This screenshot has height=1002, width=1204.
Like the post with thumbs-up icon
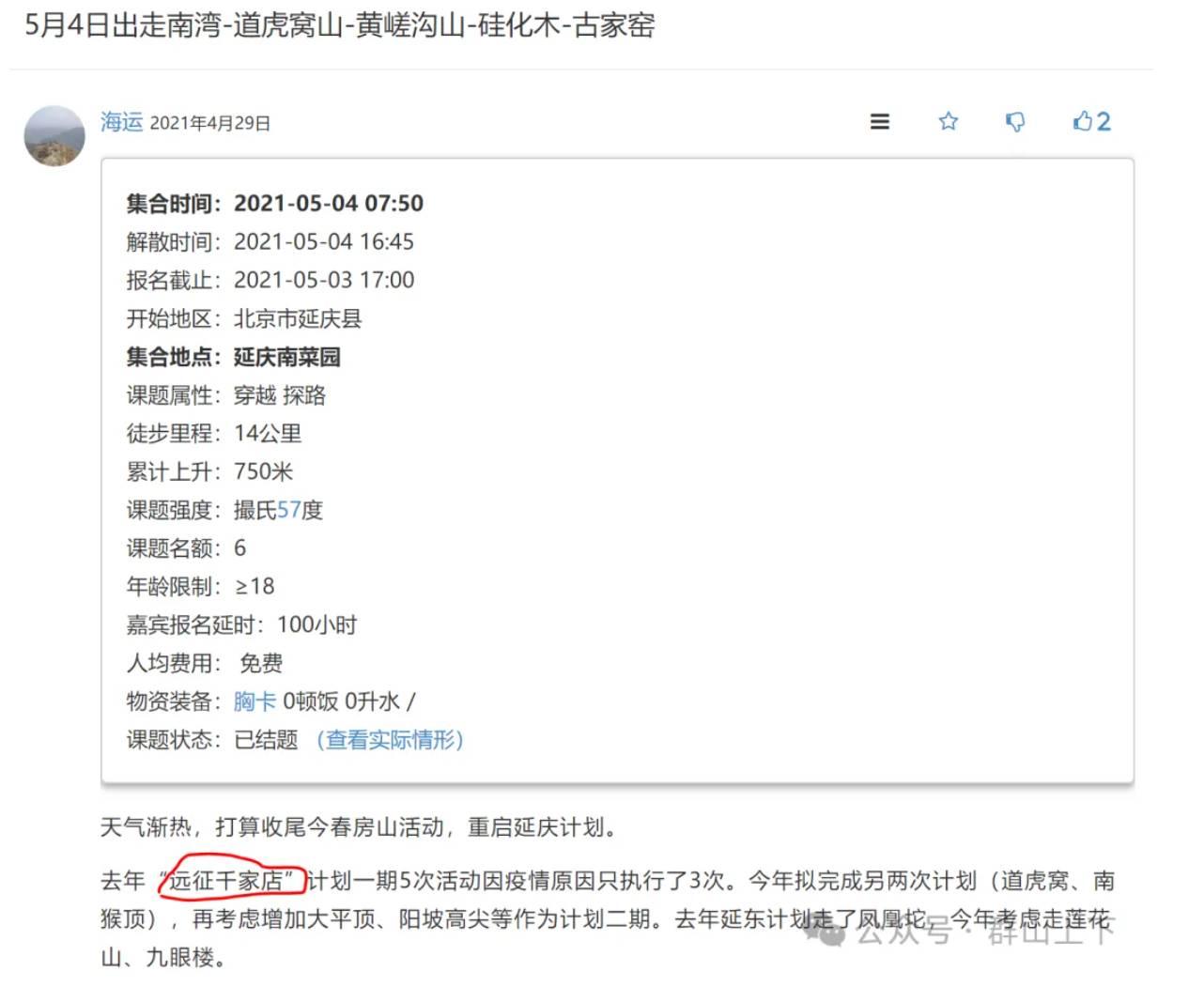(1083, 121)
